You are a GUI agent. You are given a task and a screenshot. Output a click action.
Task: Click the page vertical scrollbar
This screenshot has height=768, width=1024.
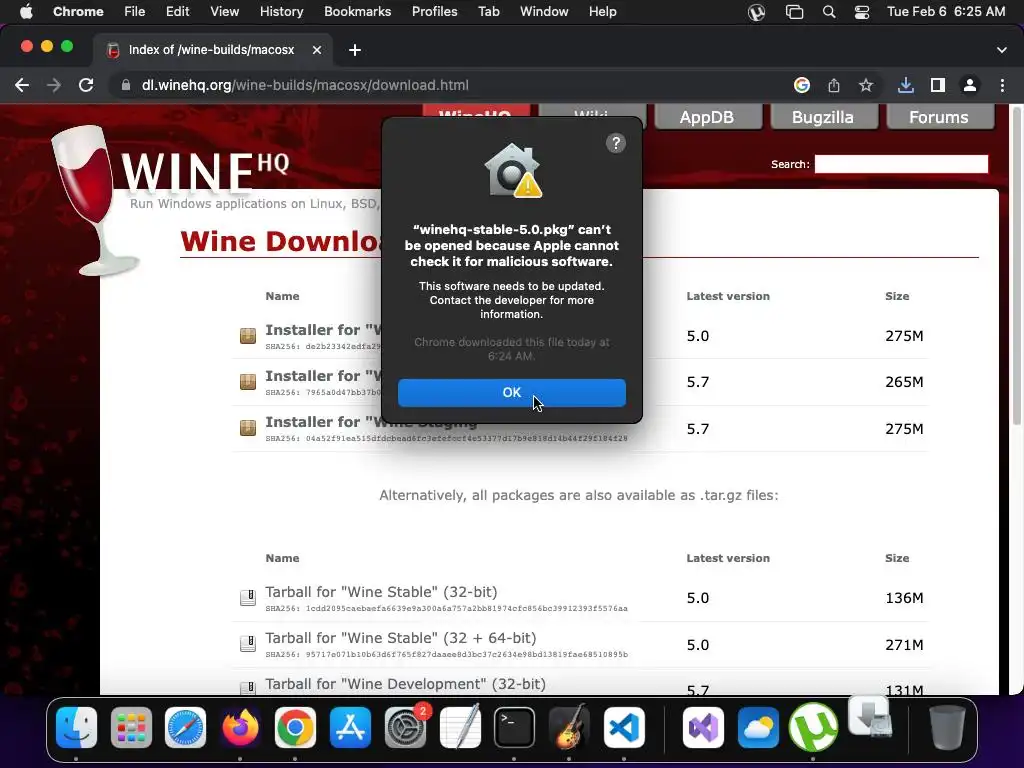pos(1017,268)
